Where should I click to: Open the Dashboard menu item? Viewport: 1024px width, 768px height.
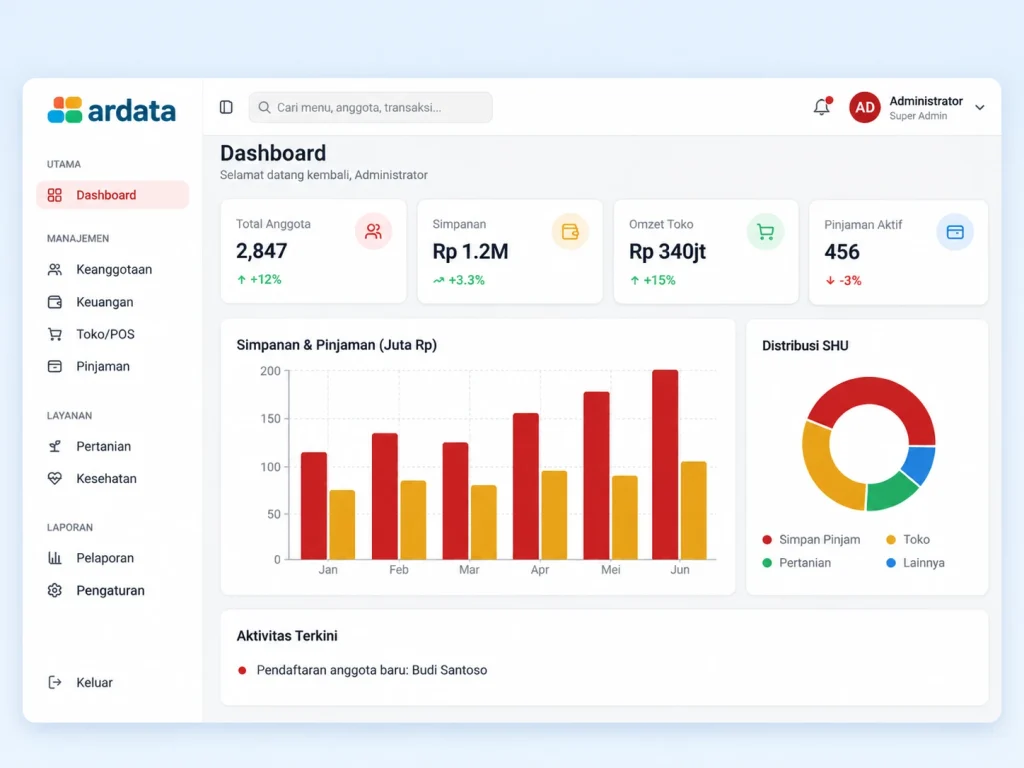point(112,195)
